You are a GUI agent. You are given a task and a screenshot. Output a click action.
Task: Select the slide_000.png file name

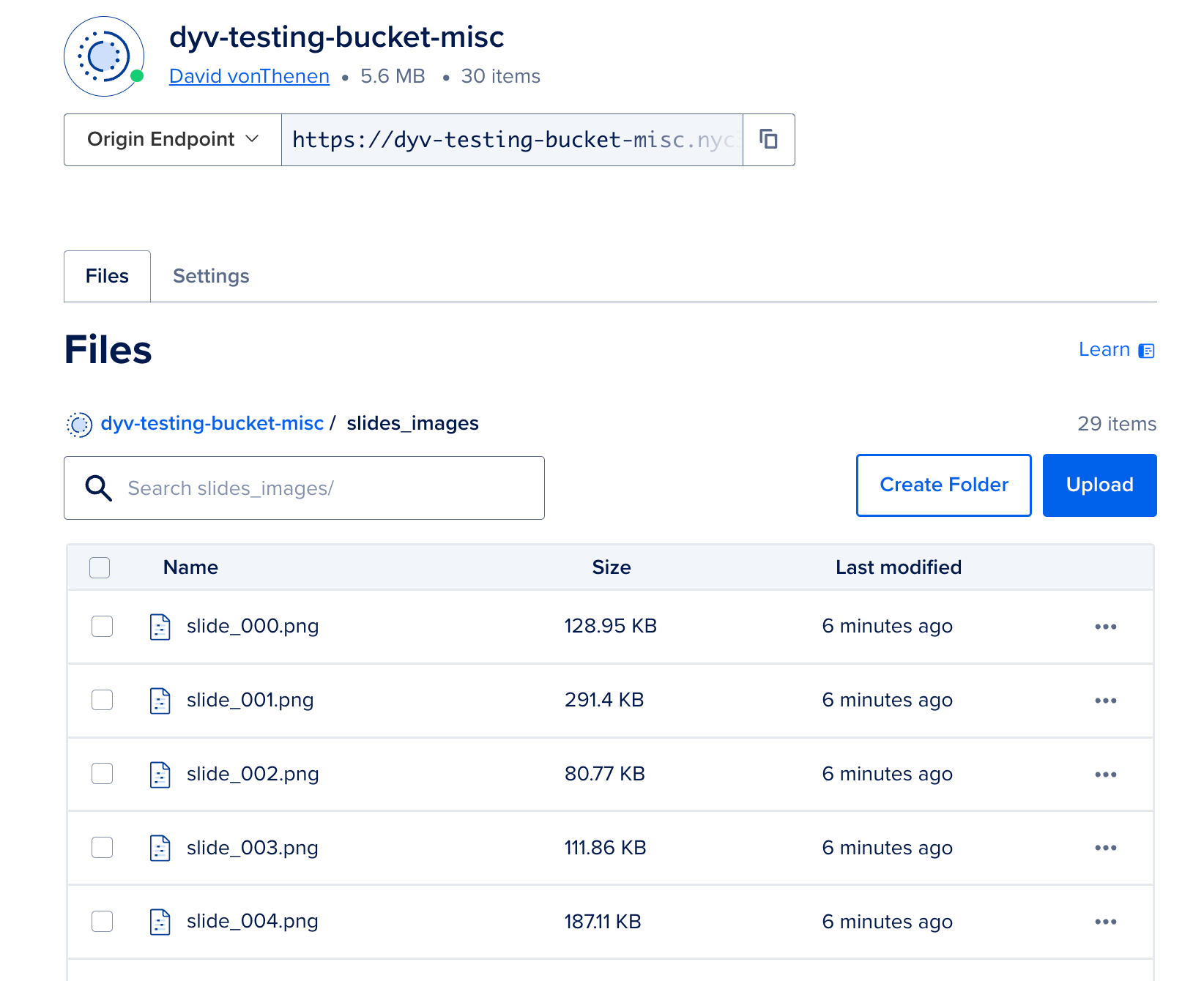point(253,627)
